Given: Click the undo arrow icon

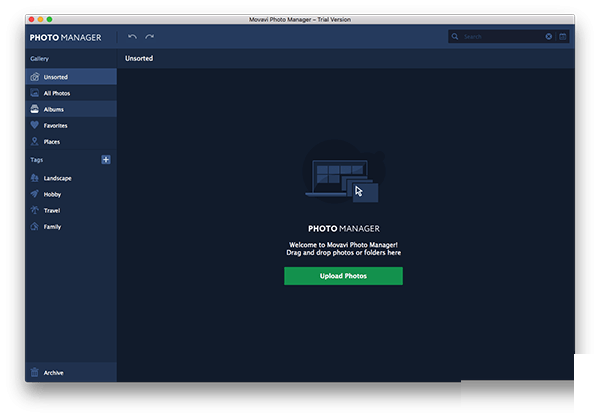Looking at the screenshot, I should point(132,37).
